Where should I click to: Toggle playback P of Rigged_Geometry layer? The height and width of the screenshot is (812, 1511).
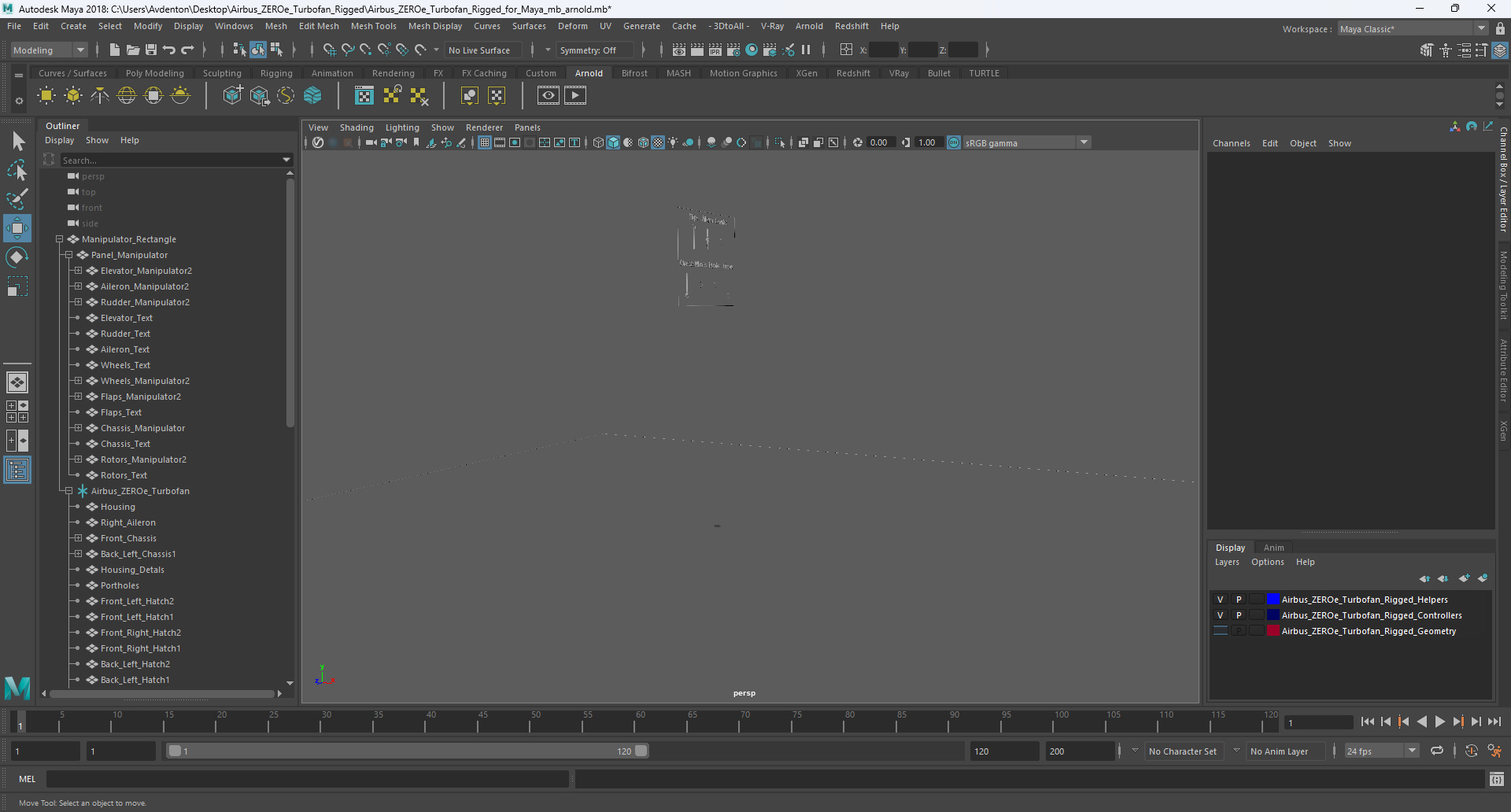1239,631
